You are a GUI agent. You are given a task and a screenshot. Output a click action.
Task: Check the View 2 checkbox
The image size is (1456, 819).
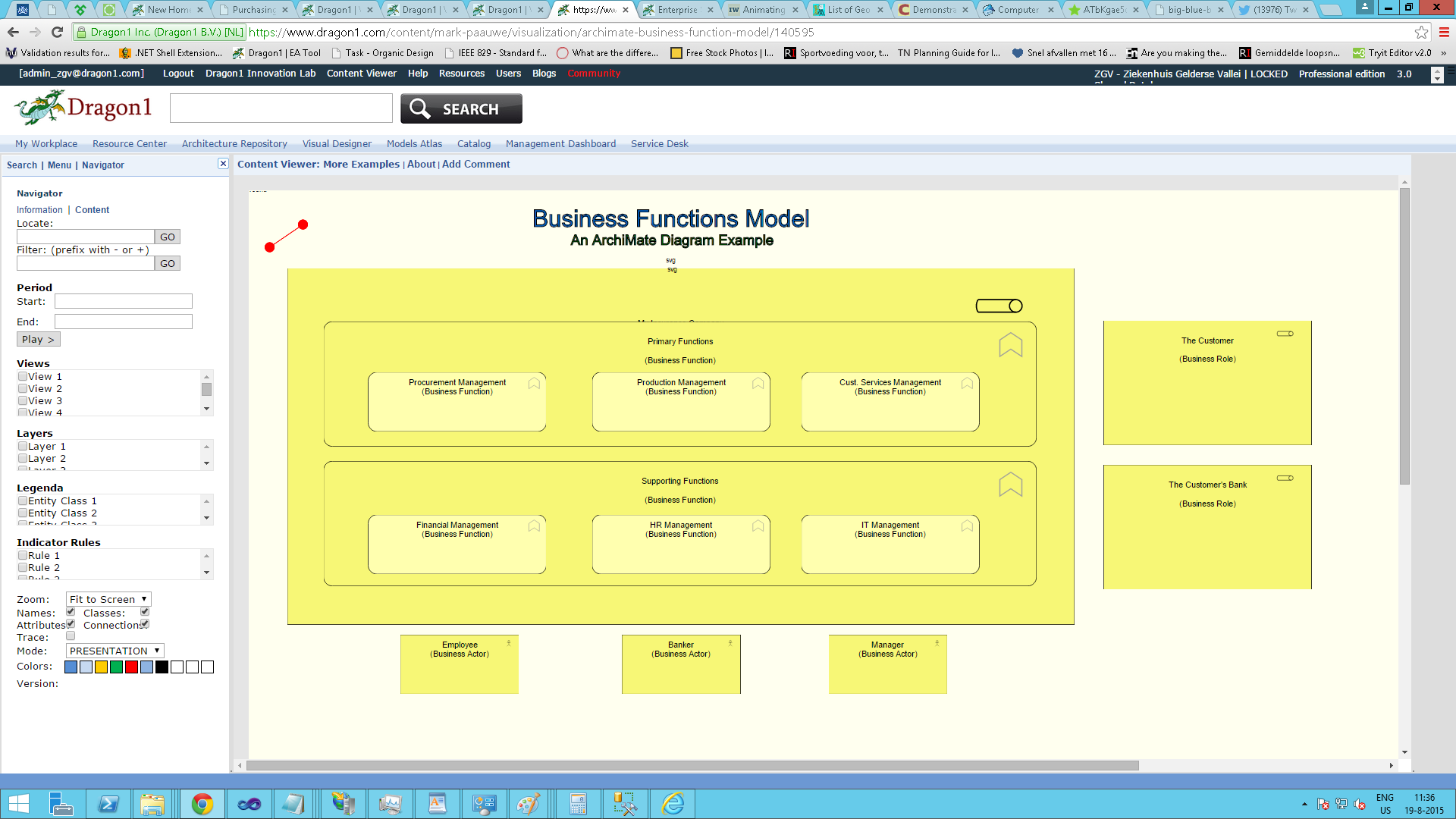[23, 388]
